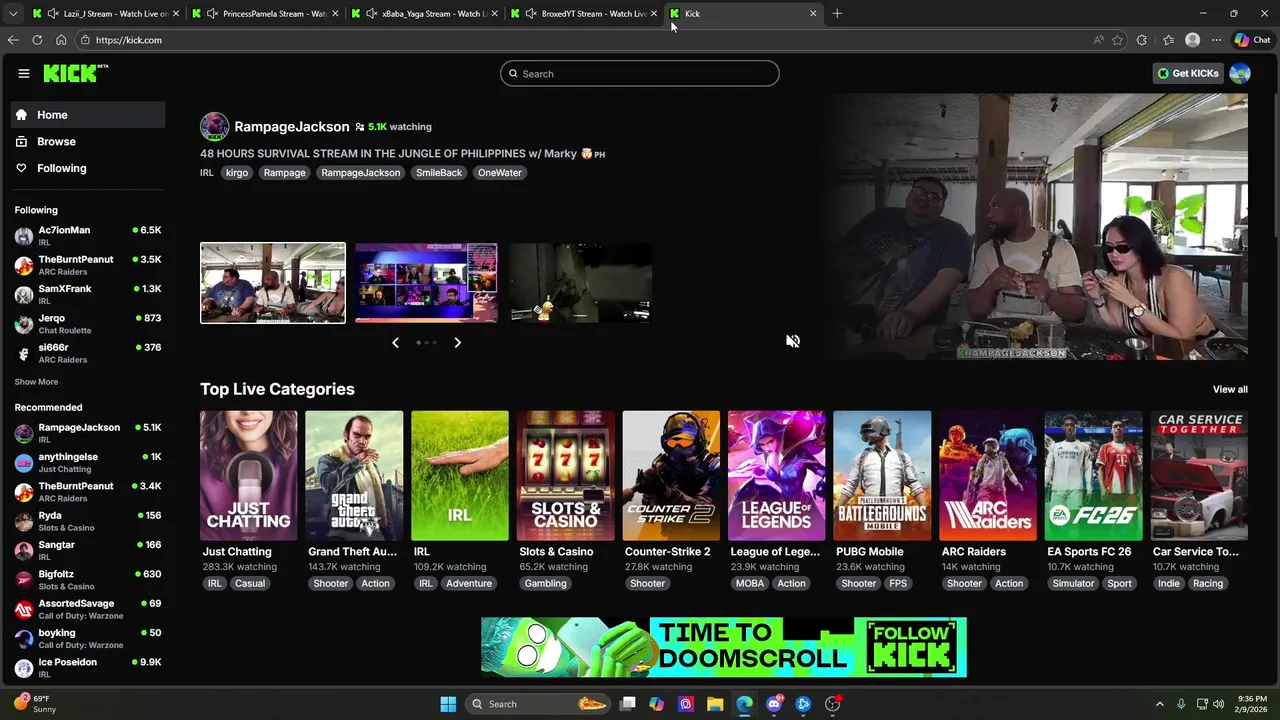Switch to BroxedYT Stream browser tab
The image size is (1280, 720).
[585, 14]
